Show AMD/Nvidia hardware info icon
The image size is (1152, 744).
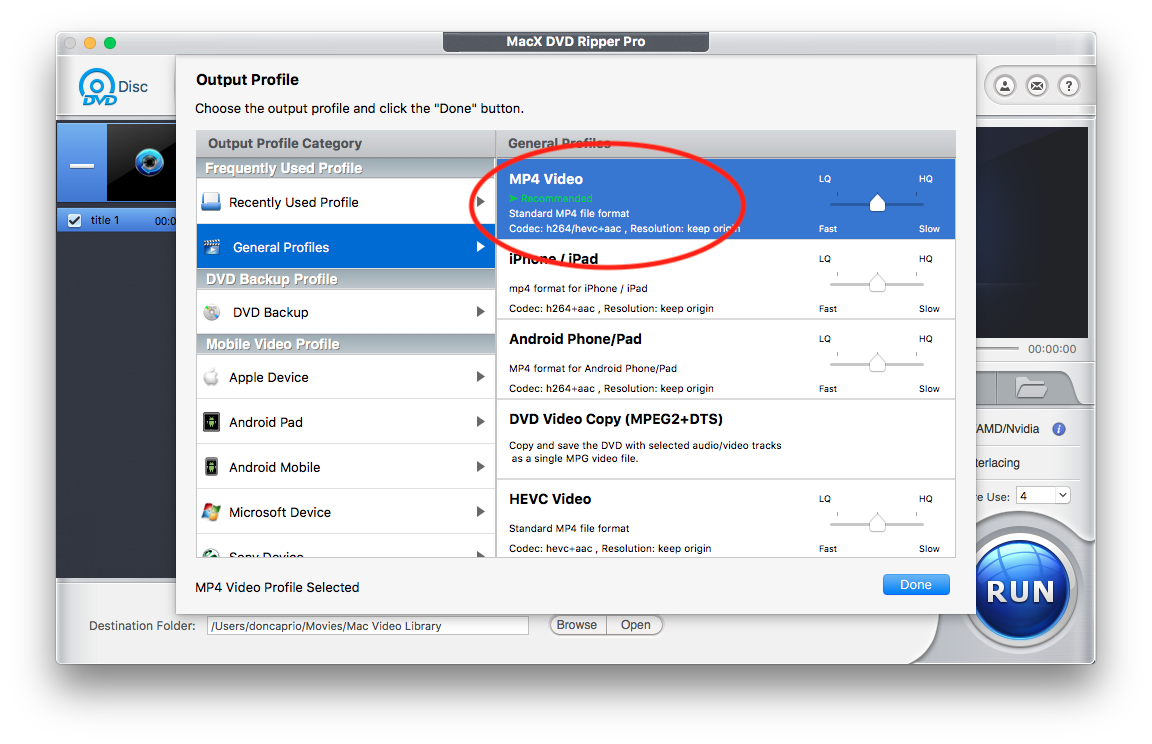[x=1059, y=429]
